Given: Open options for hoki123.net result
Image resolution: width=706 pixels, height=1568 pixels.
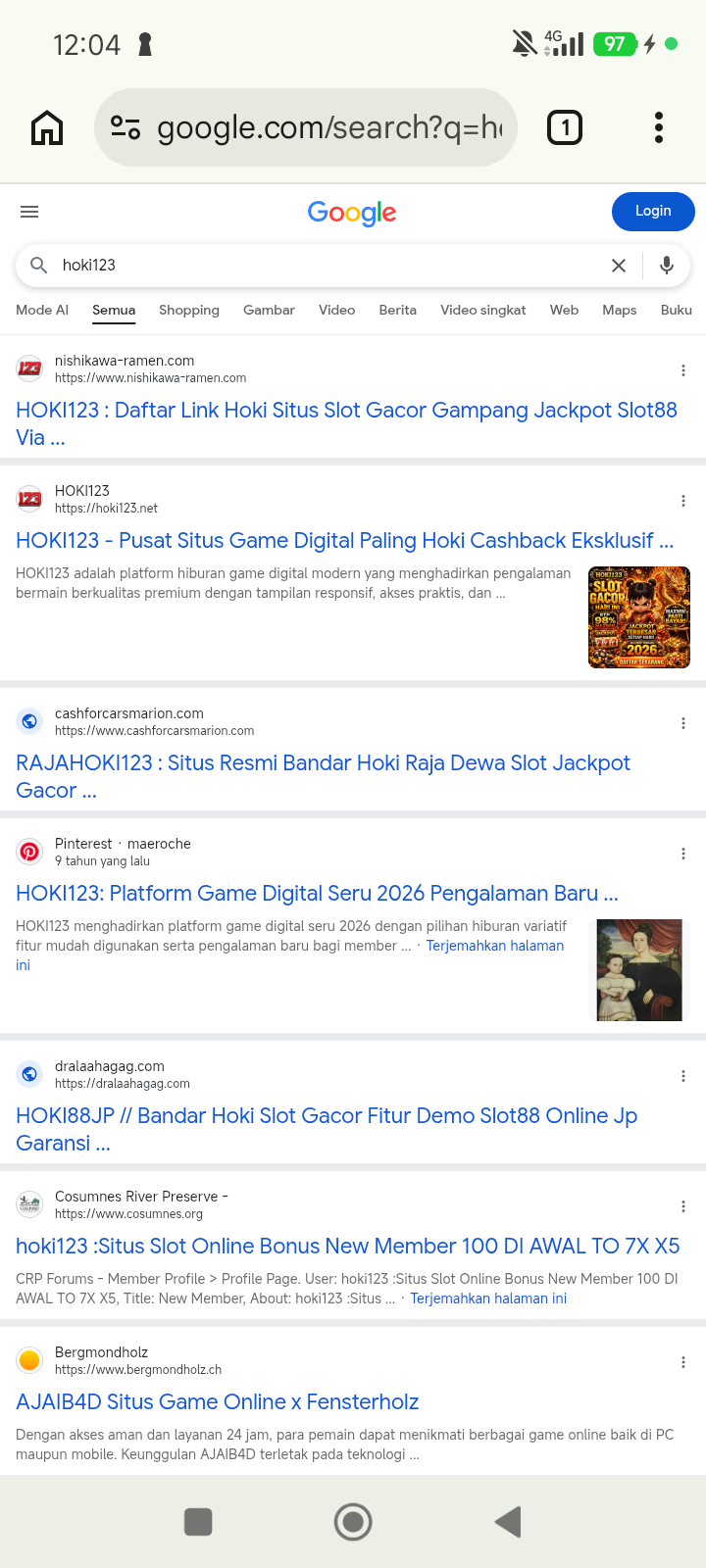Looking at the screenshot, I should click(683, 501).
